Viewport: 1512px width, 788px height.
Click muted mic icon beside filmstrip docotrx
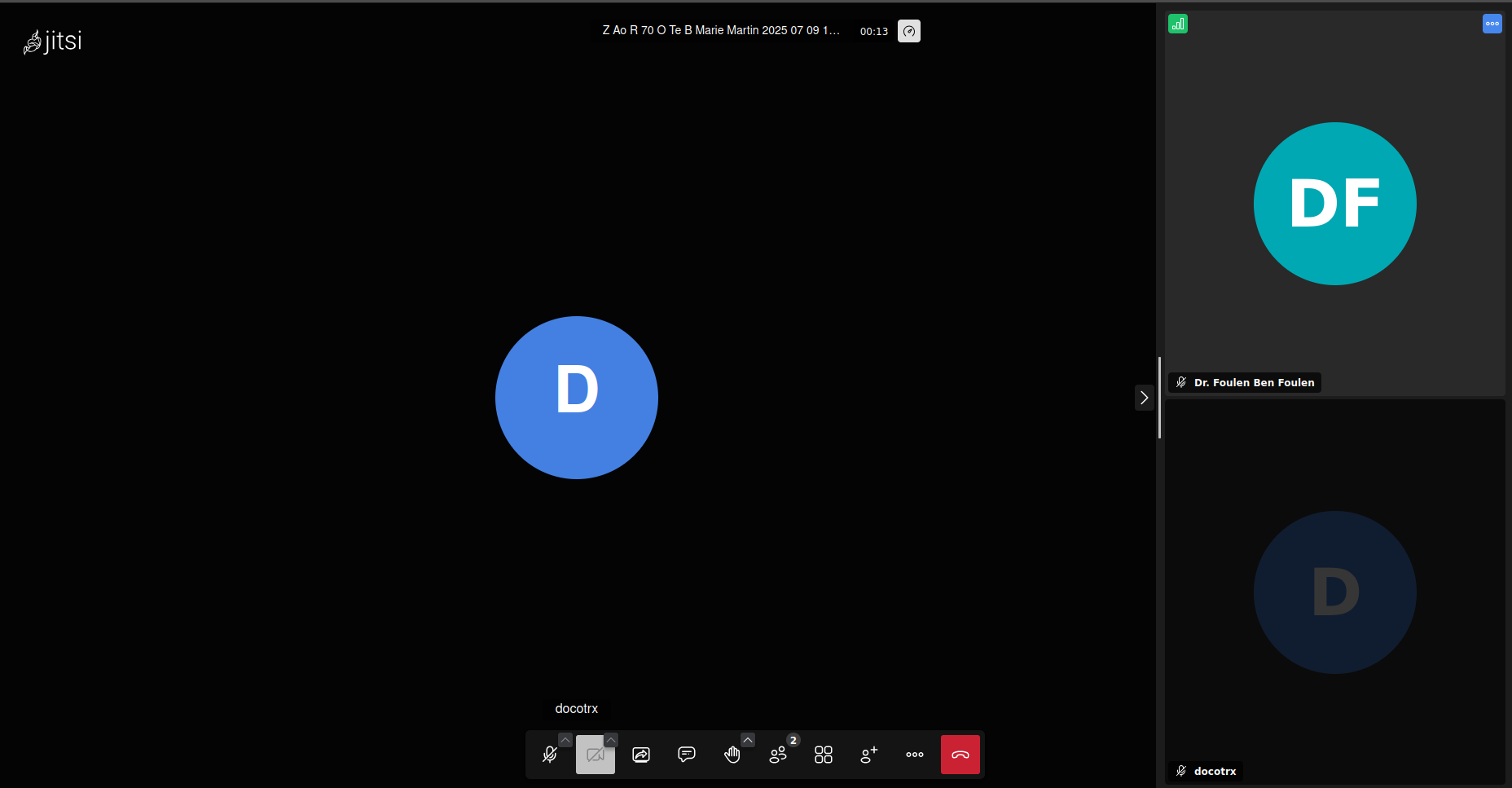point(1181,771)
